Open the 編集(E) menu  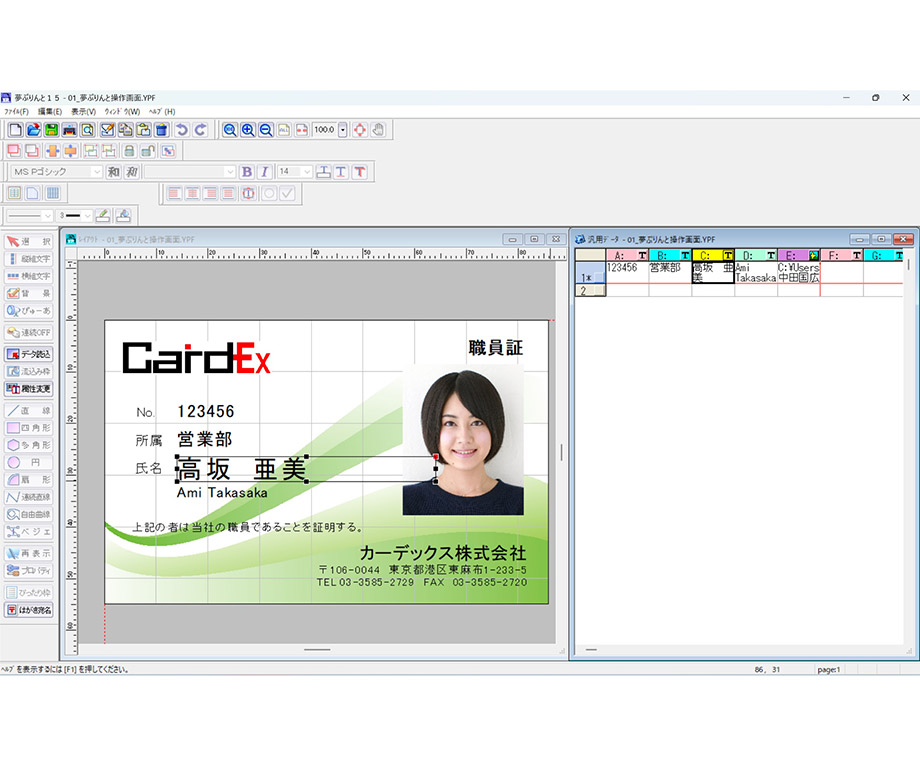click(x=50, y=111)
